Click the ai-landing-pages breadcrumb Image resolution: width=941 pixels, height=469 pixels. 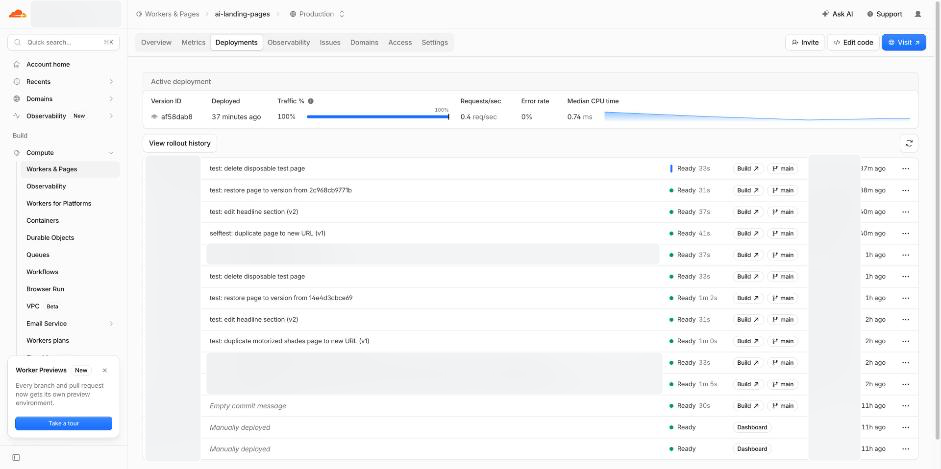242,14
